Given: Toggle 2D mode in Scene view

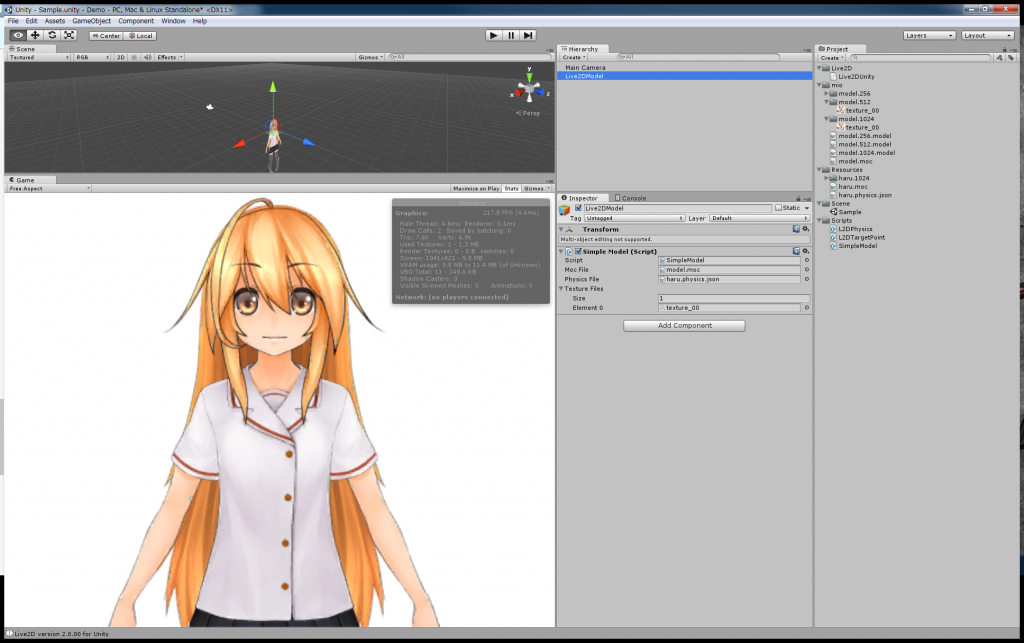Looking at the screenshot, I should coord(121,57).
